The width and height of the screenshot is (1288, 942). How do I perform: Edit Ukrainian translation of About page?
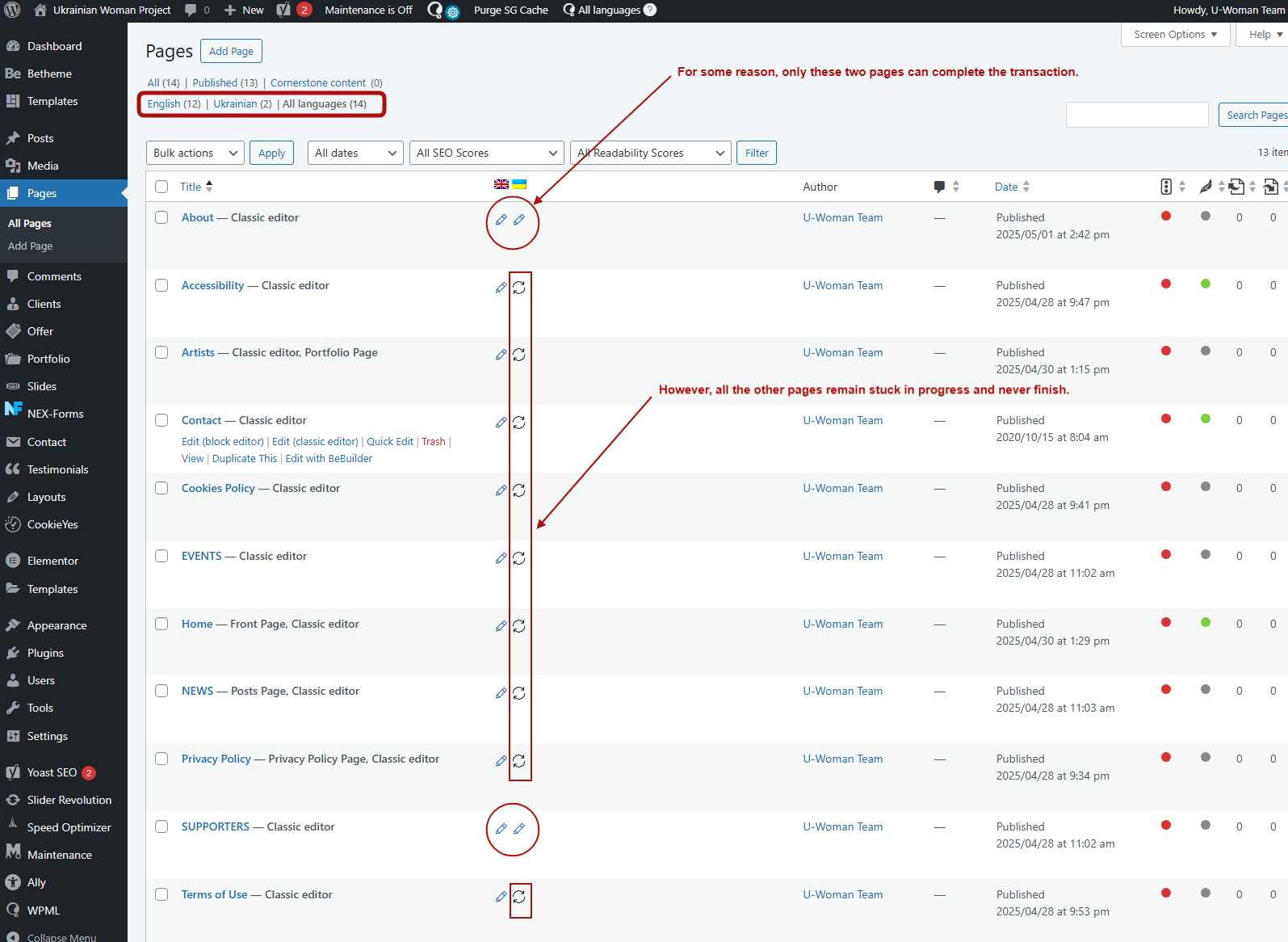[519, 220]
